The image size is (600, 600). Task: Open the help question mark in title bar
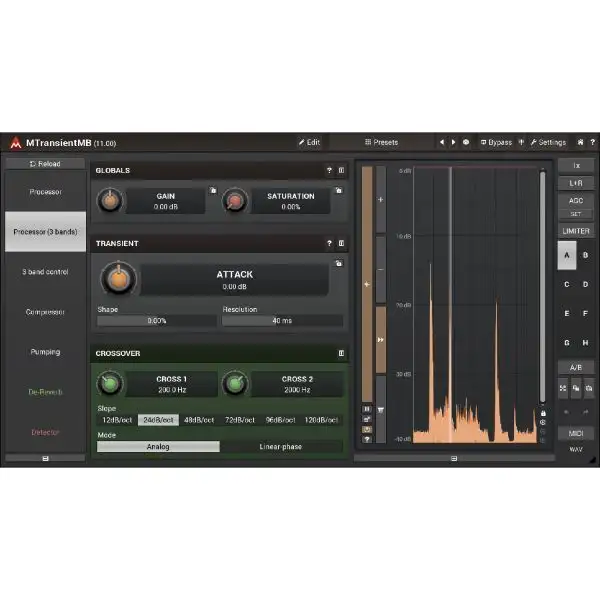point(592,142)
